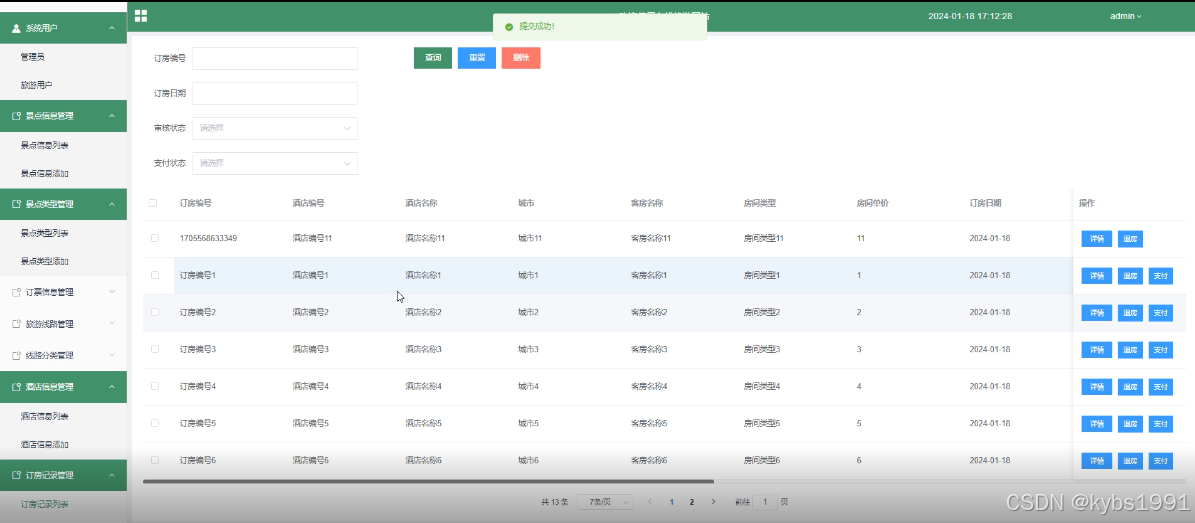
Task: Check the 订房编号1 row checkbox
Action: [x=155, y=274]
